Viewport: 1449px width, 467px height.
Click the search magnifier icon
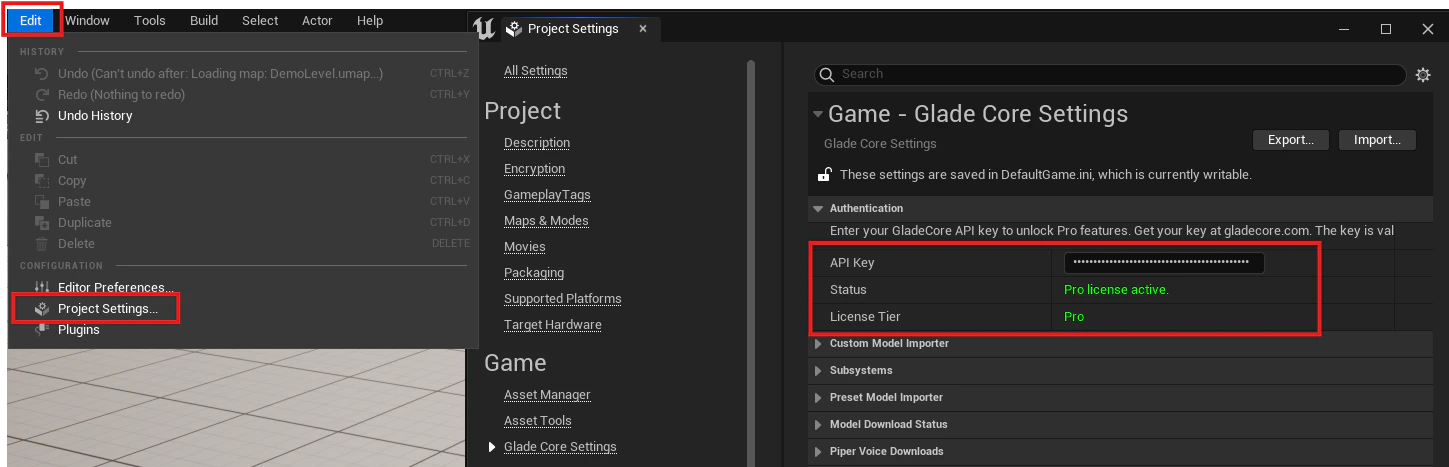[x=827, y=74]
